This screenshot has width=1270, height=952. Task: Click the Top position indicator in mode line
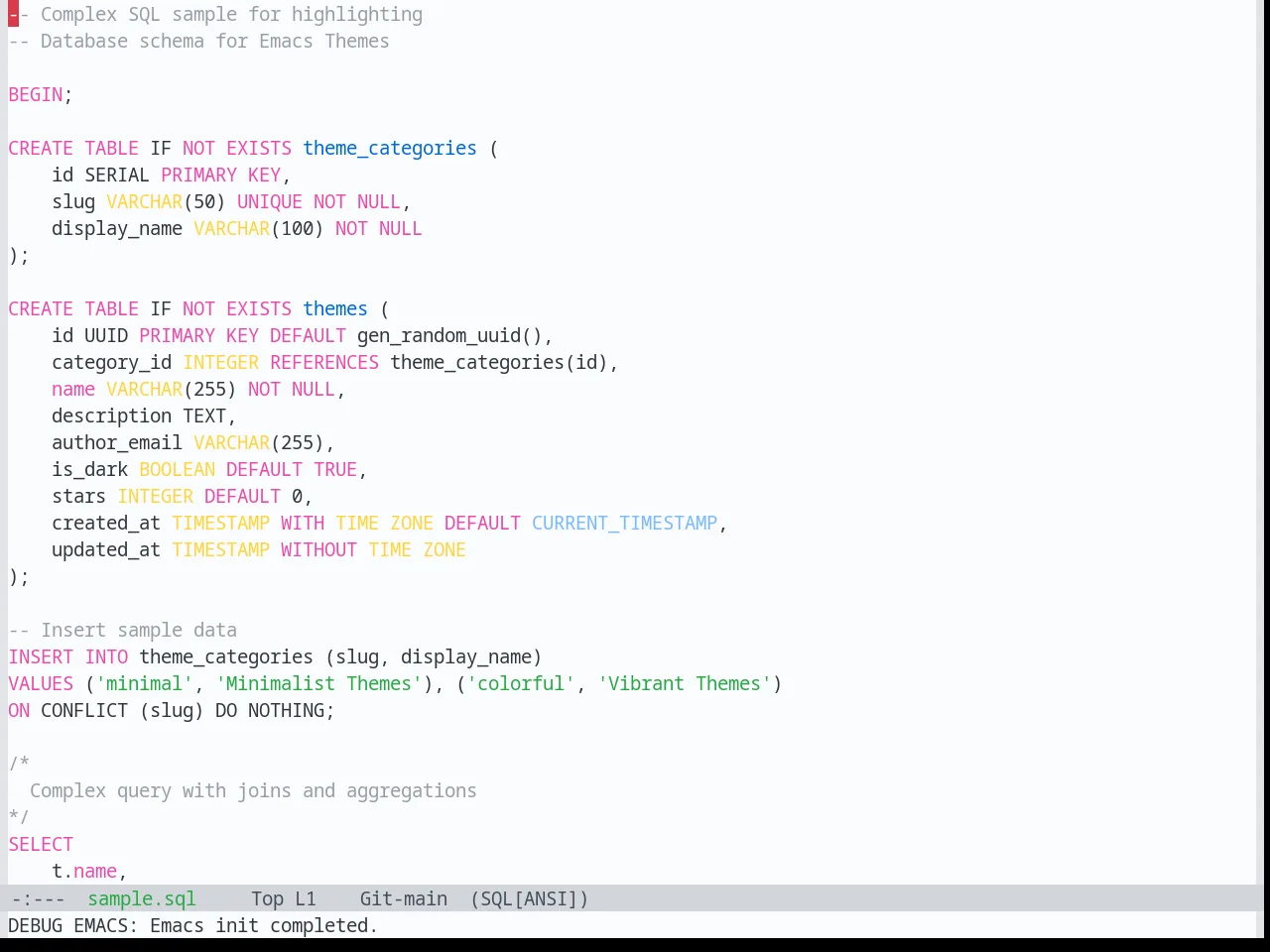tap(268, 898)
